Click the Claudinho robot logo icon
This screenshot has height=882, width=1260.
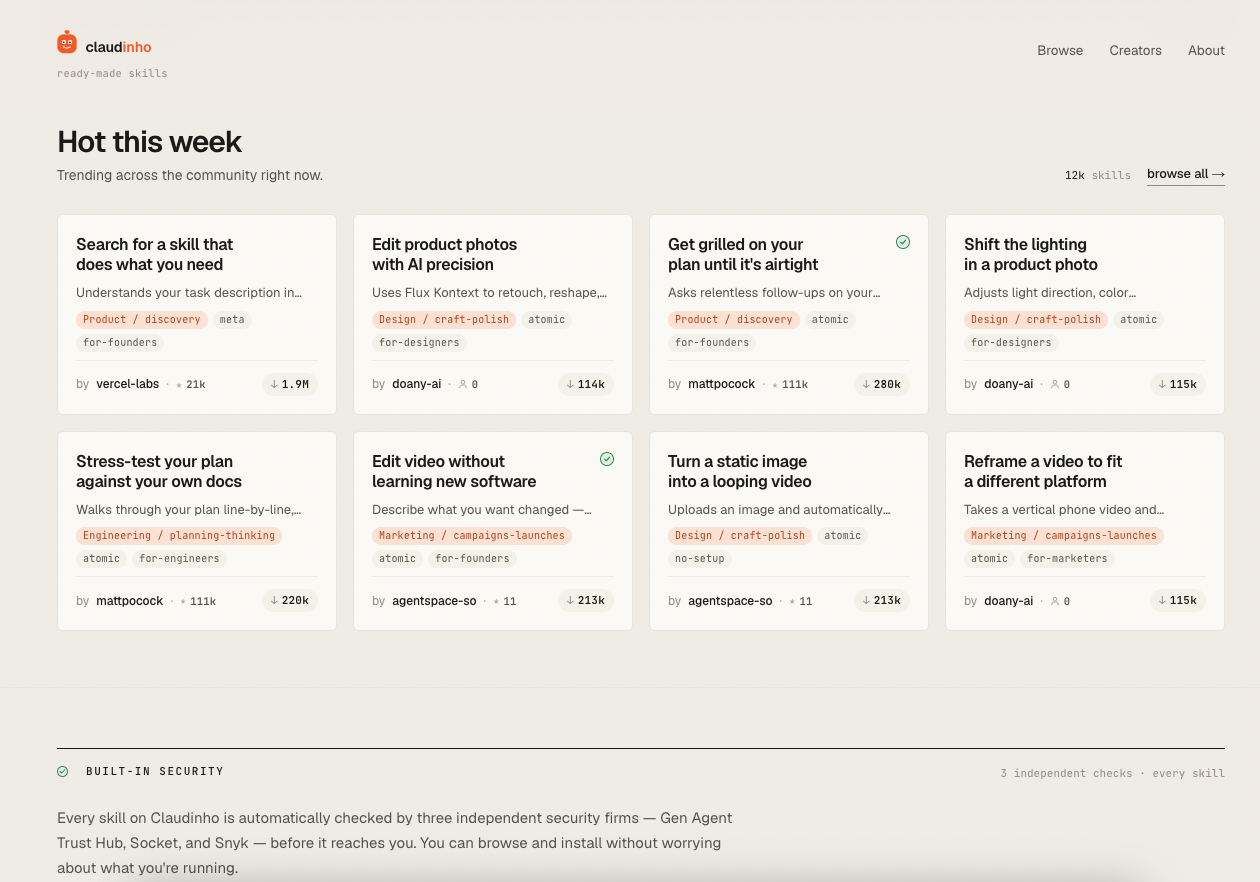[x=67, y=42]
